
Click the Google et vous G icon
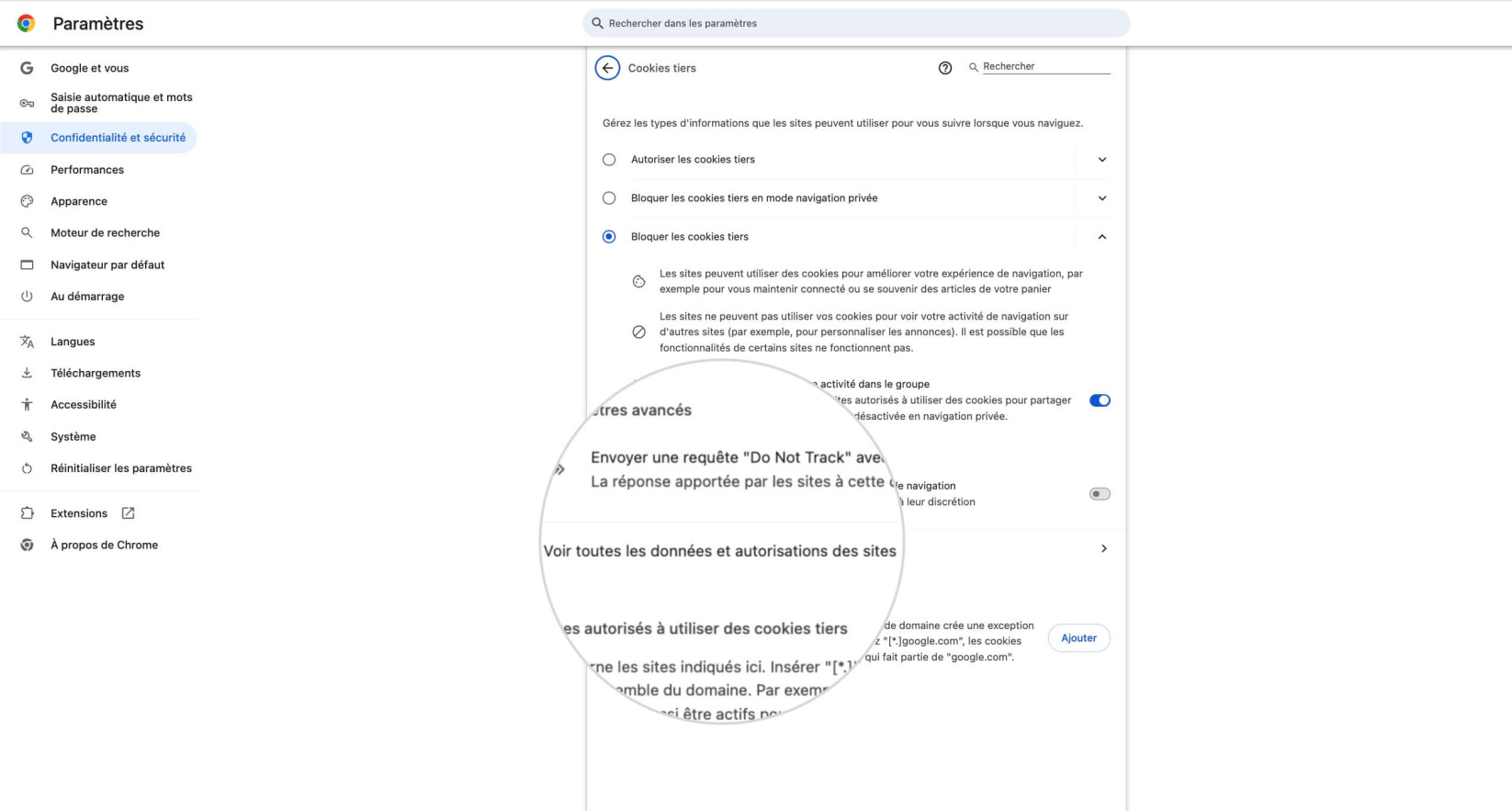click(27, 68)
